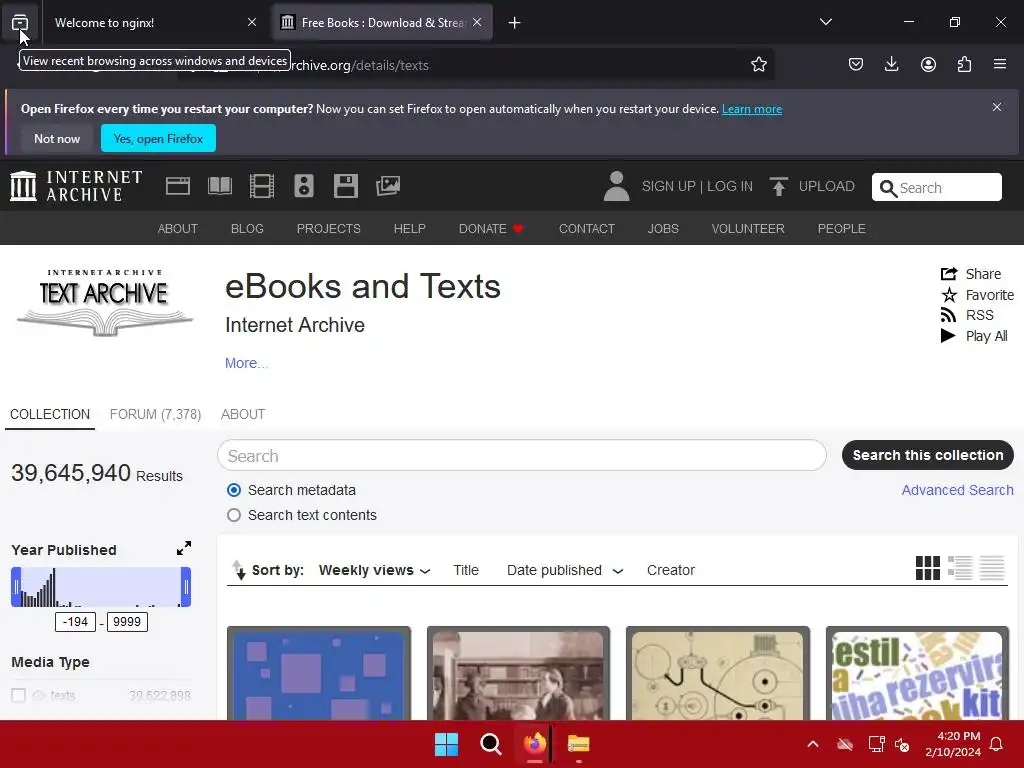Dismiss the Firefox startup notification bar
1024x768 pixels.
click(x=997, y=107)
